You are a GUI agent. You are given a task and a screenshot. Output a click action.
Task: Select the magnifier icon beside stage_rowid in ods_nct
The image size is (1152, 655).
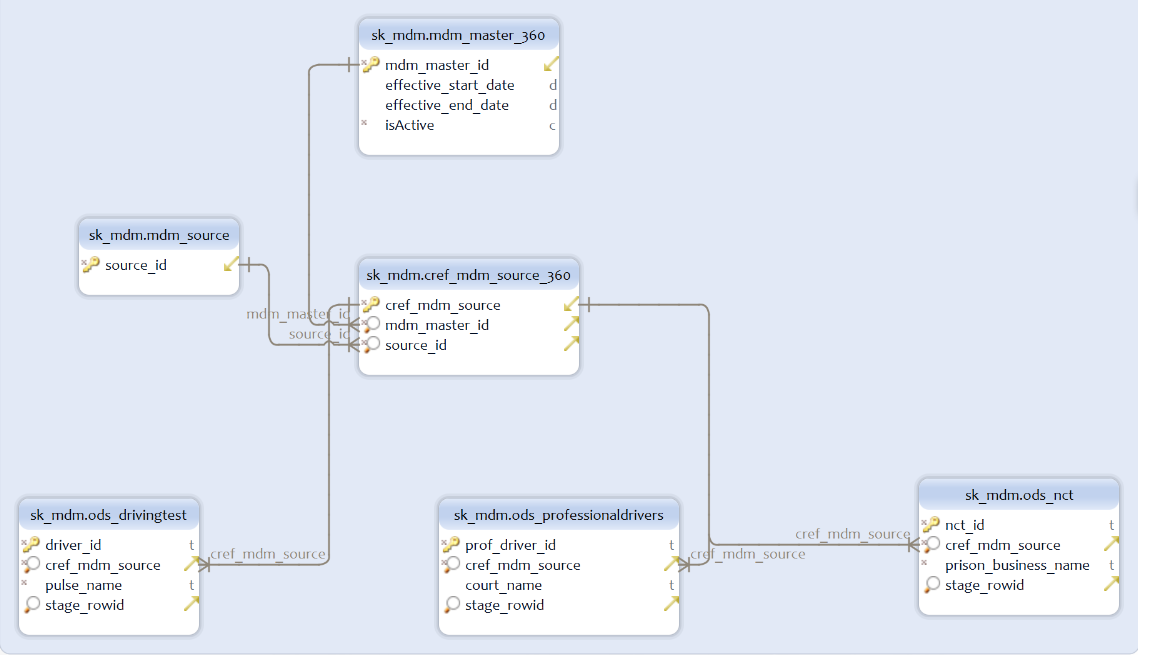pos(930,585)
